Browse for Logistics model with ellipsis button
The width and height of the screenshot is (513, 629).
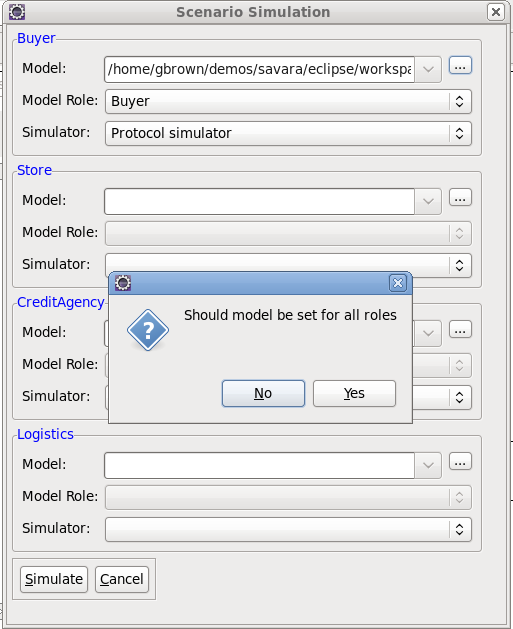point(460,461)
